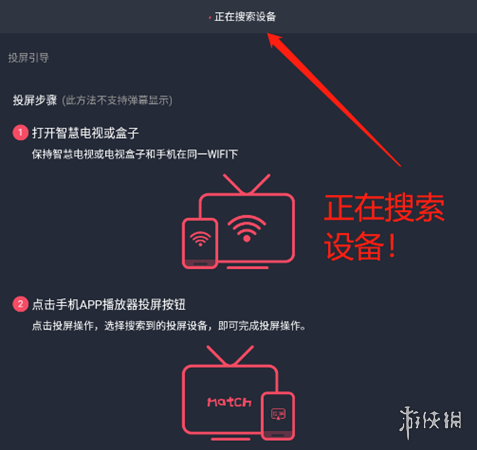Click the step 2 number badge
Screen dimensions: 477x450
pos(20,304)
